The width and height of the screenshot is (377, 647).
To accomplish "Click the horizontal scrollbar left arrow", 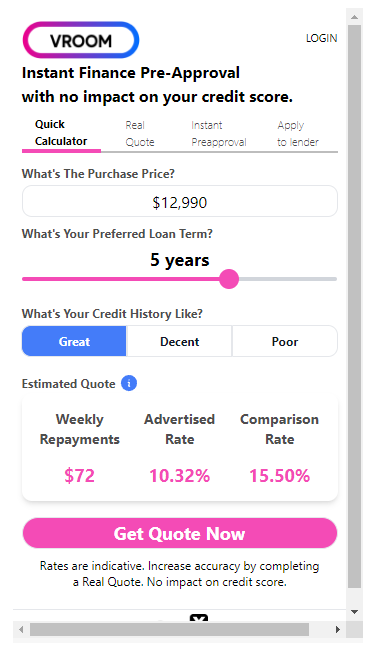I will (21, 629).
